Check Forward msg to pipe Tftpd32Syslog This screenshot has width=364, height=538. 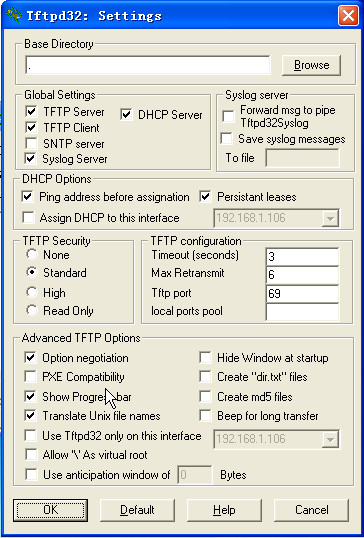click(228, 116)
